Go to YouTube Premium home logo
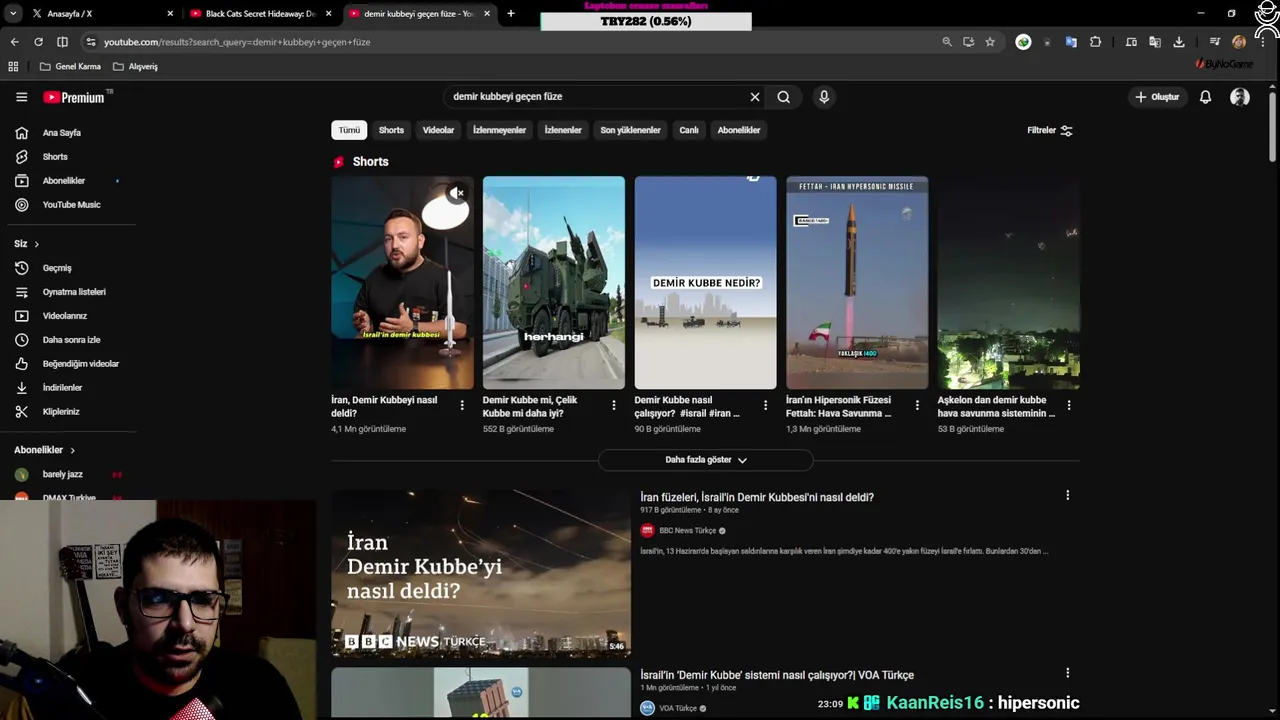 click(x=76, y=97)
